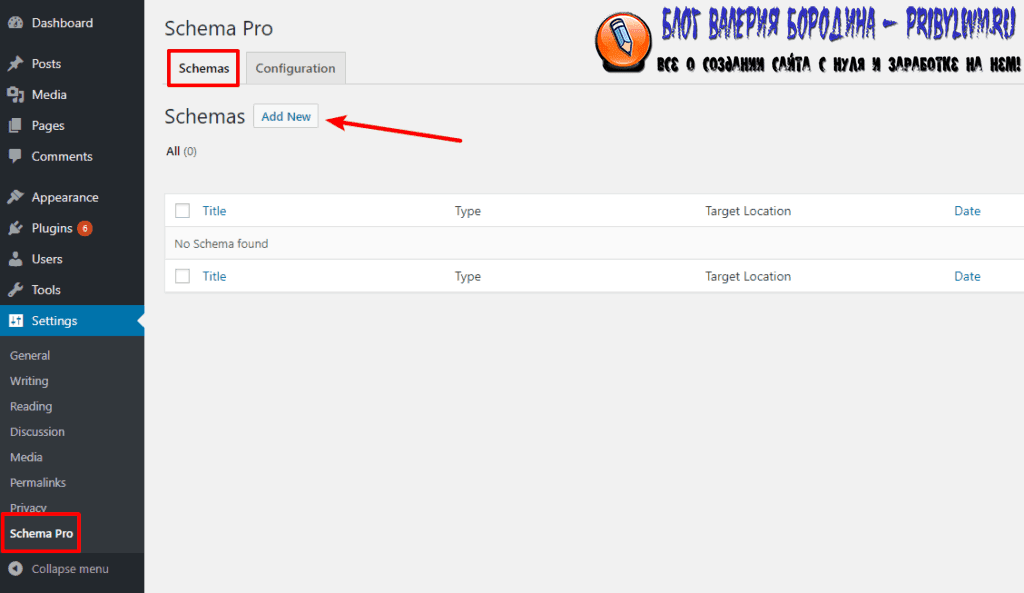Click the Dashboard gauge icon
The height and width of the screenshot is (593, 1024).
(x=15, y=23)
